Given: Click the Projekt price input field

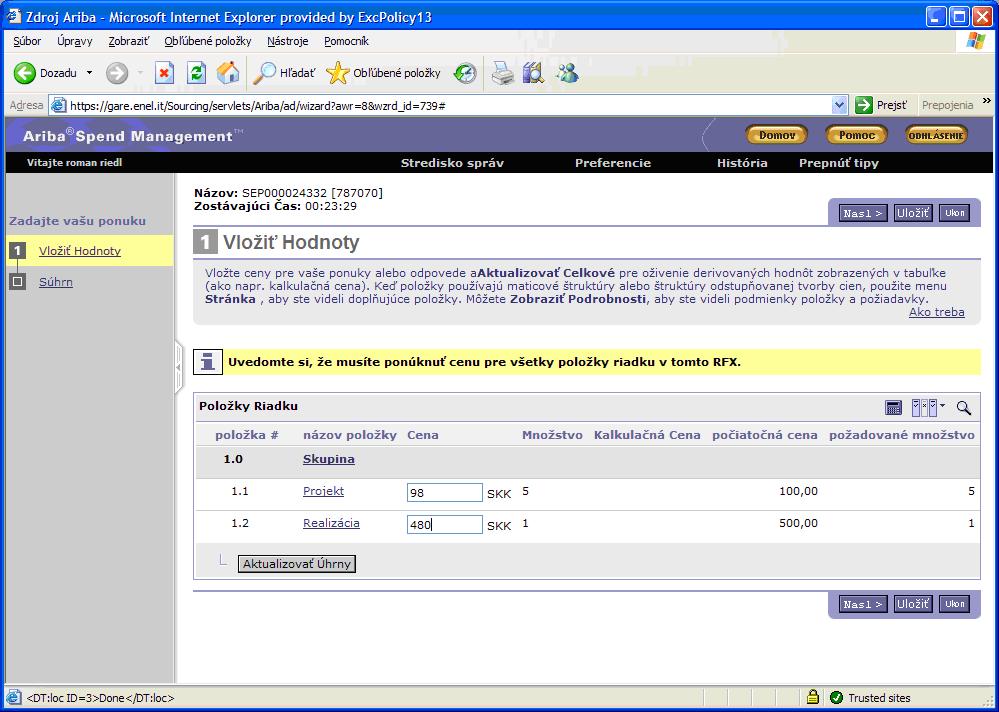Looking at the screenshot, I should click(x=444, y=492).
